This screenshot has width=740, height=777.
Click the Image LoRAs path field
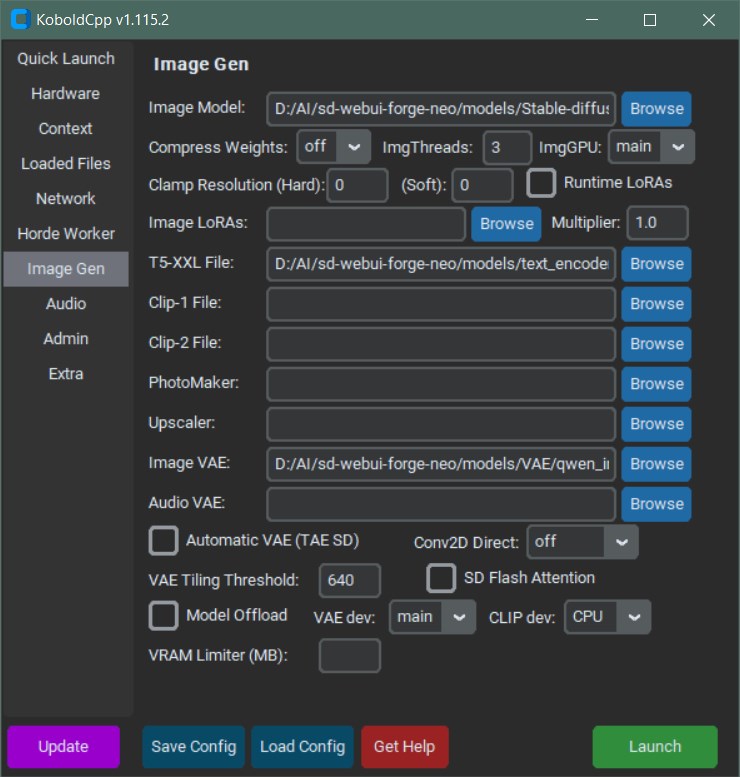pyautogui.click(x=366, y=224)
